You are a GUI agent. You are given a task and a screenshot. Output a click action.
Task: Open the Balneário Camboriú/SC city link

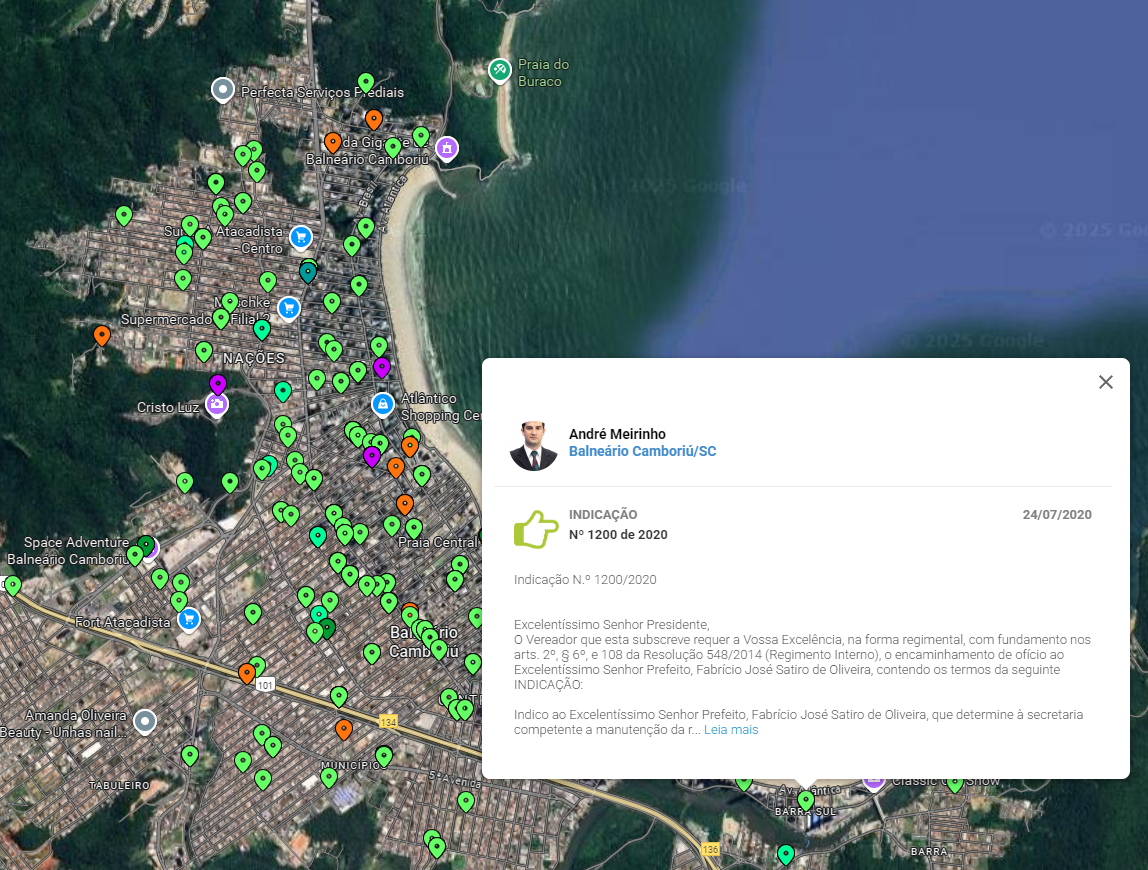pyautogui.click(x=642, y=451)
